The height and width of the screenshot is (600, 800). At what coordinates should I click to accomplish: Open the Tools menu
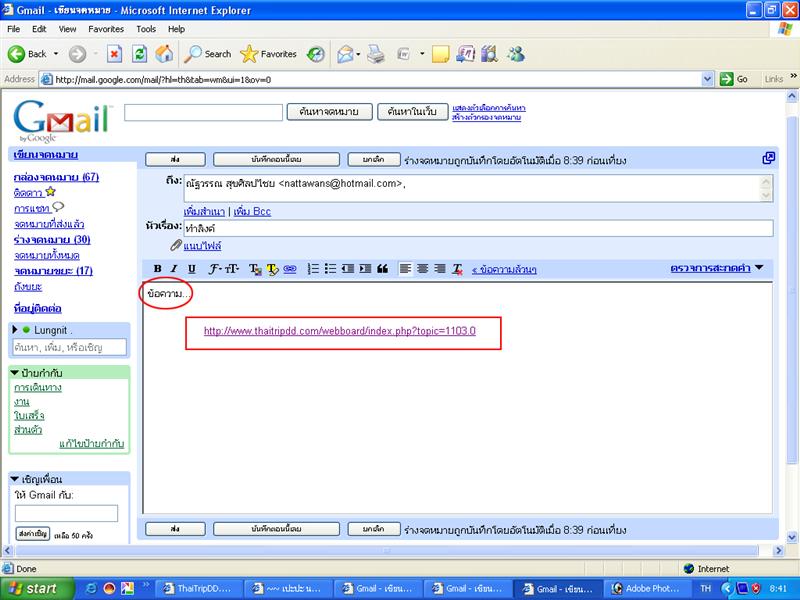coord(146,29)
